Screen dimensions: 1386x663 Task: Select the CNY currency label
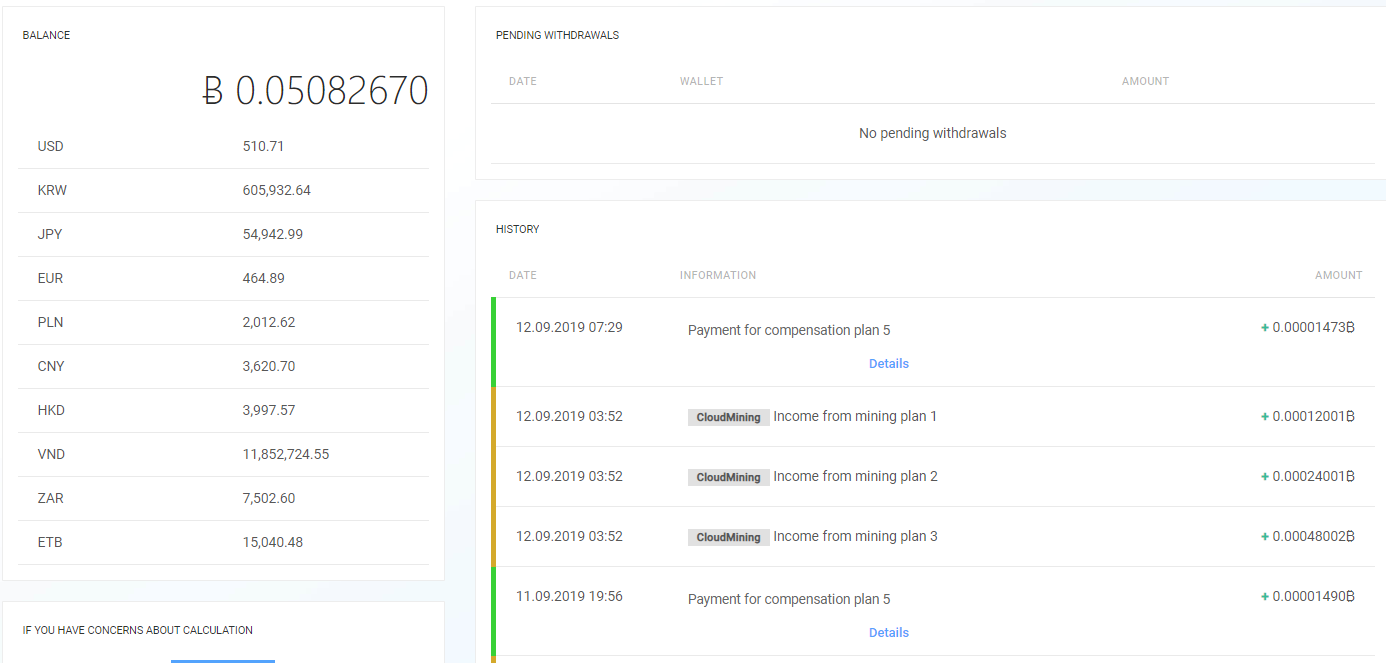pos(51,366)
